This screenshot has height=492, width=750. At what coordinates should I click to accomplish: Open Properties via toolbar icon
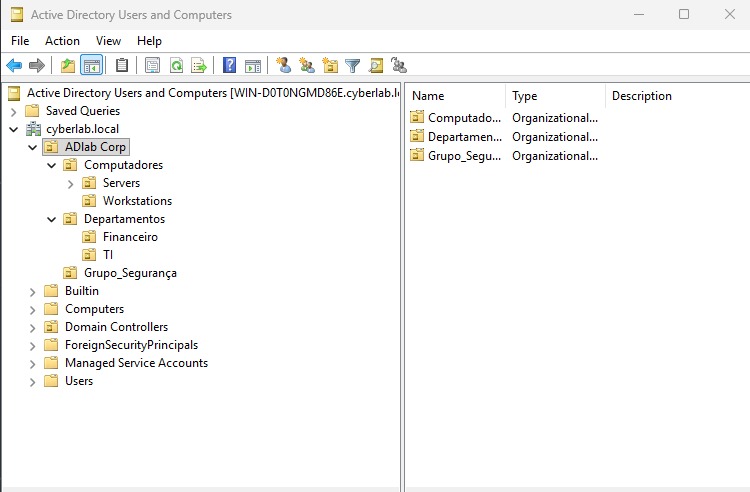(x=152, y=65)
